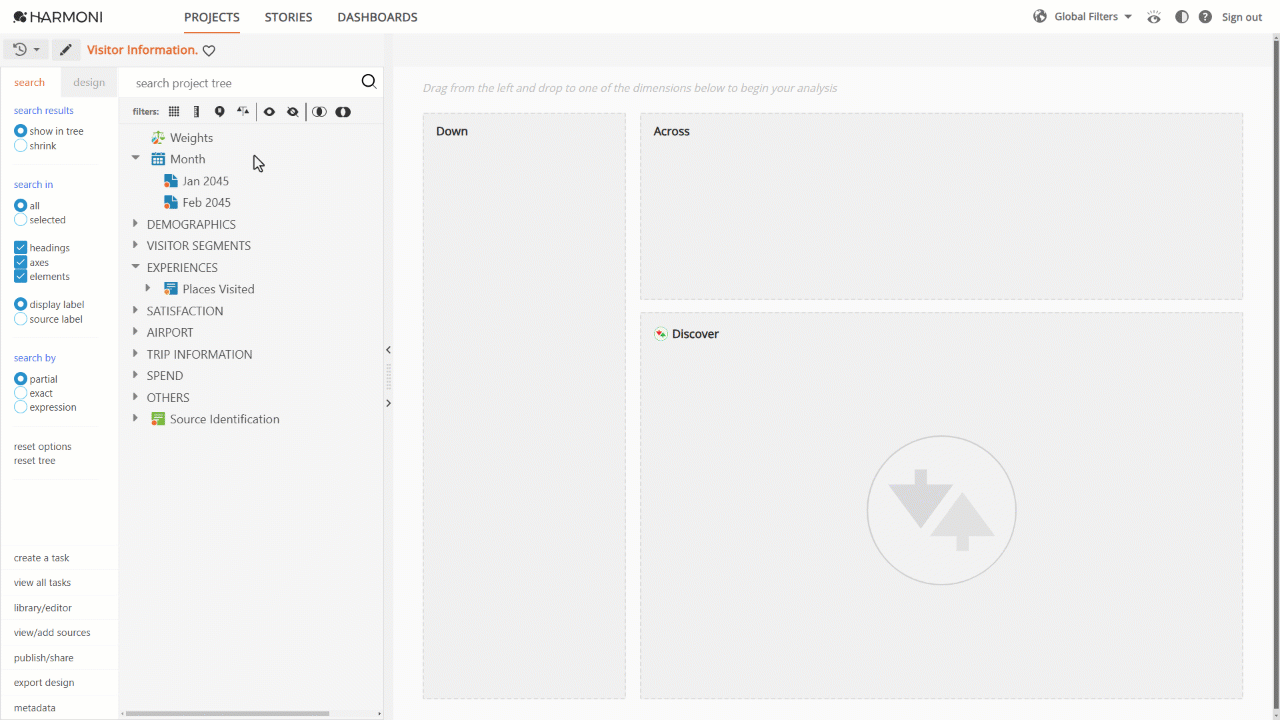Collapse the EXPERIENCES heading
The height and width of the screenshot is (720, 1280).
(136, 267)
